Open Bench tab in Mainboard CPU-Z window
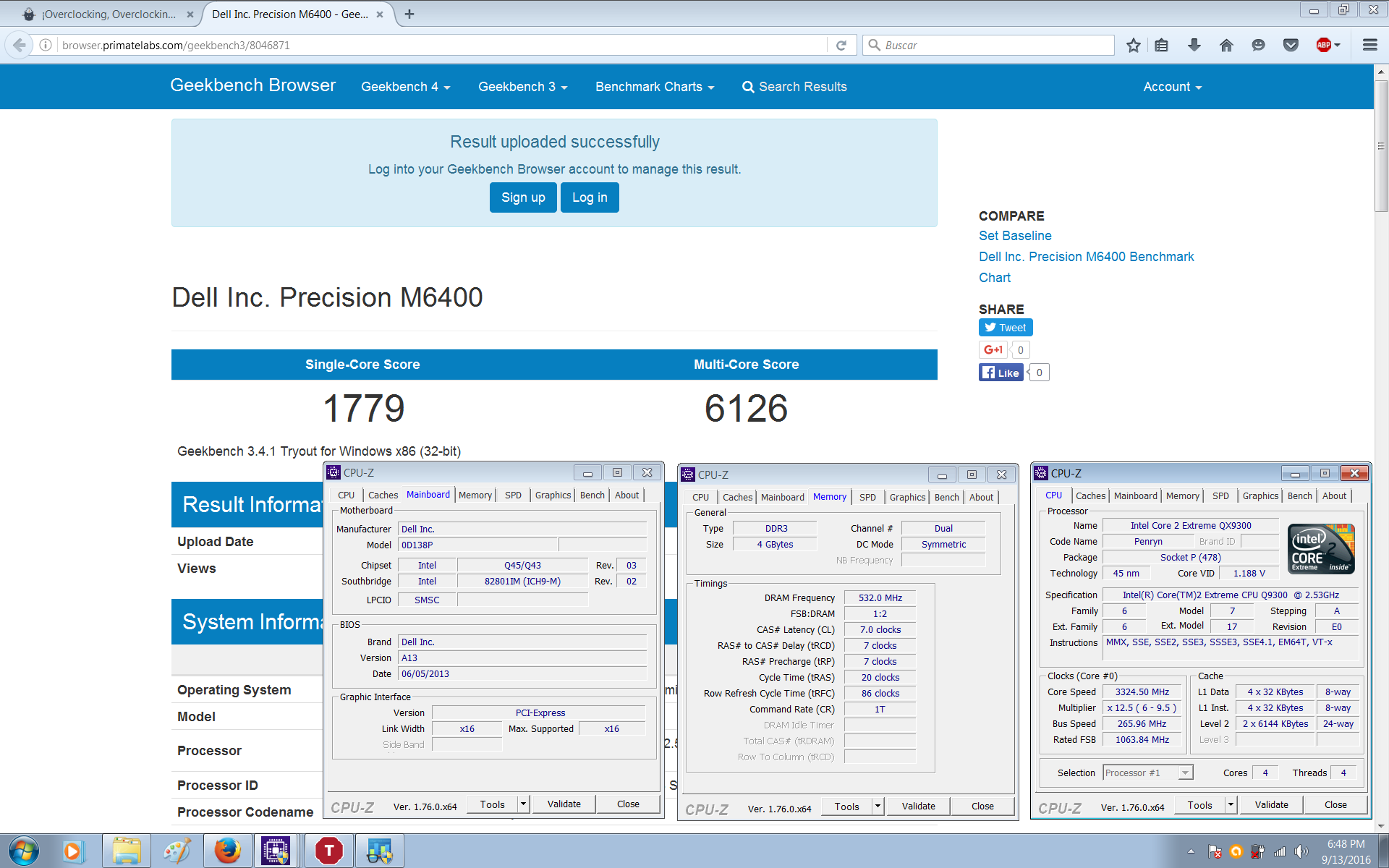The width and height of the screenshot is (1389, 868). [592, 495]
